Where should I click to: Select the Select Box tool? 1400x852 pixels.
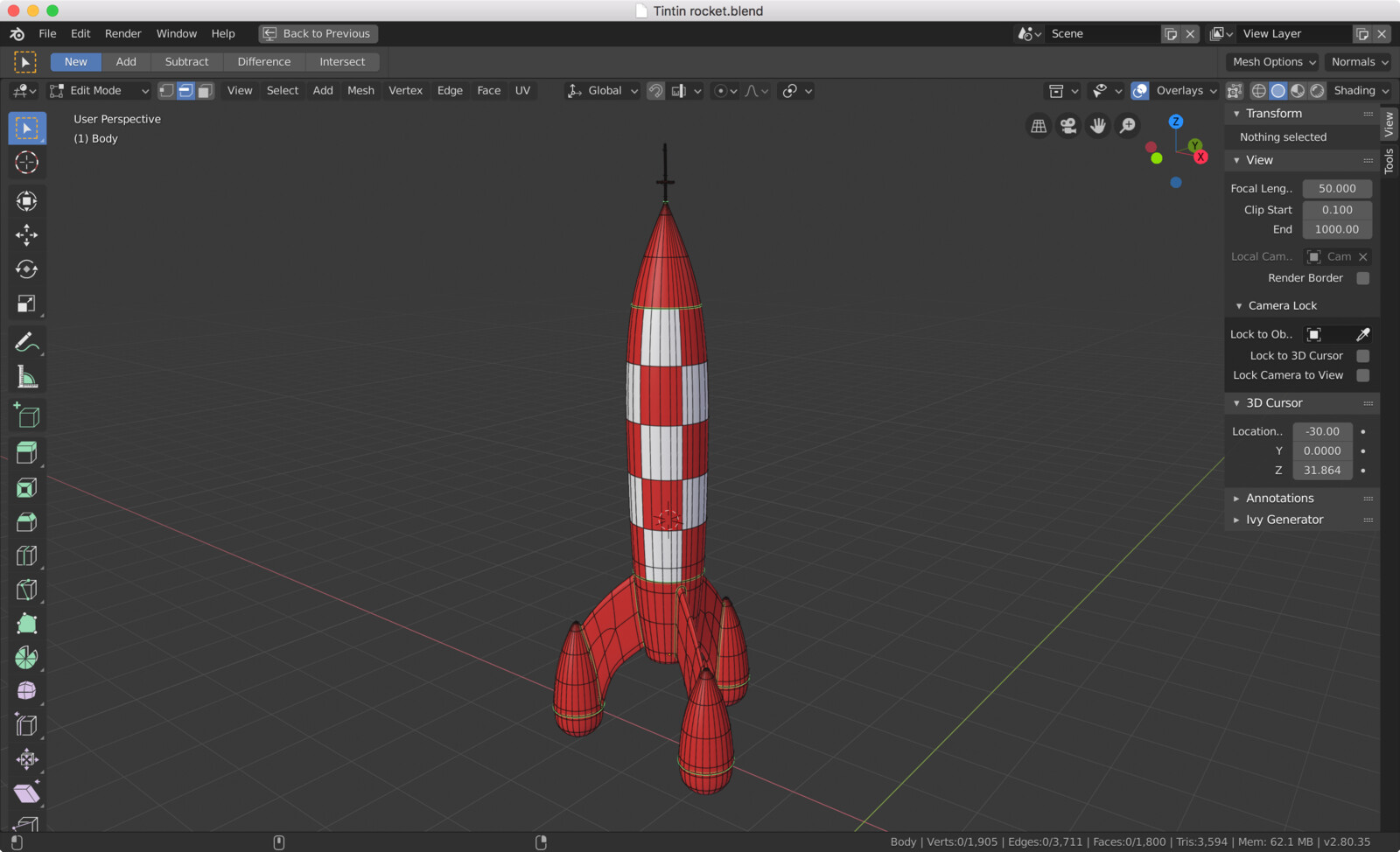click(x=27, y=129)
